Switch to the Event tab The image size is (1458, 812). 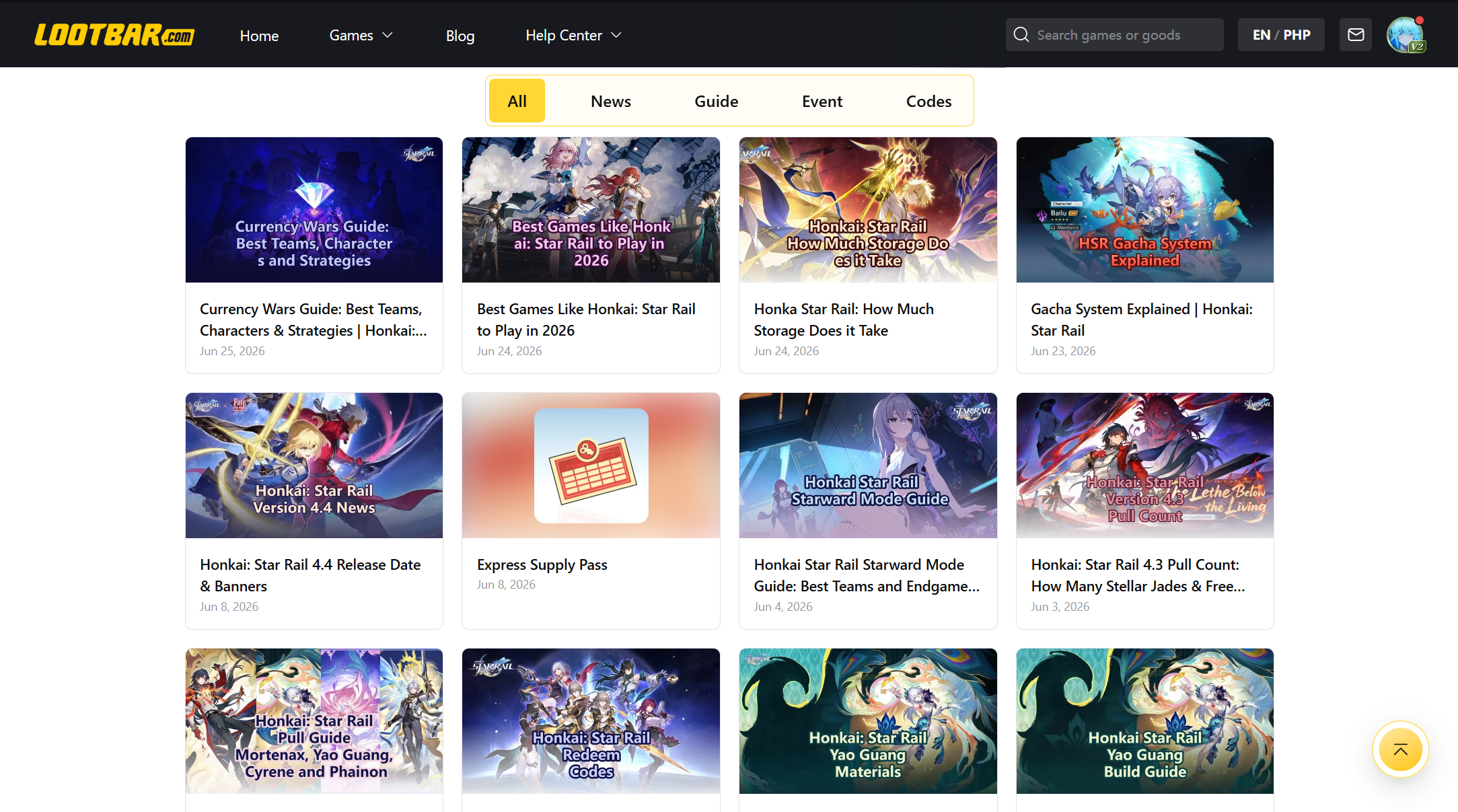(822, 101)
